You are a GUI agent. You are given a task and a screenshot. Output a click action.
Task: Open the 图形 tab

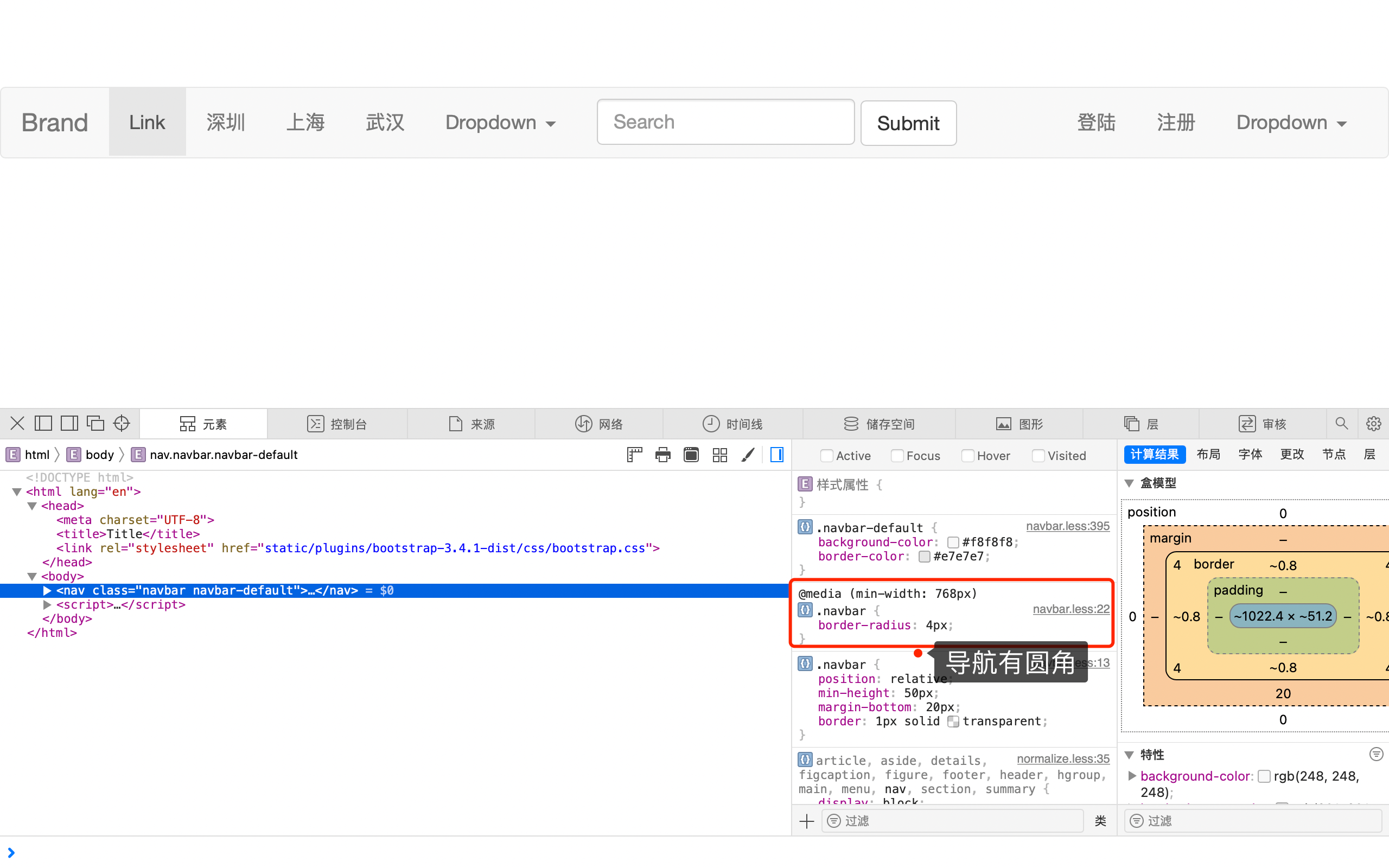tap(1019, 424)
